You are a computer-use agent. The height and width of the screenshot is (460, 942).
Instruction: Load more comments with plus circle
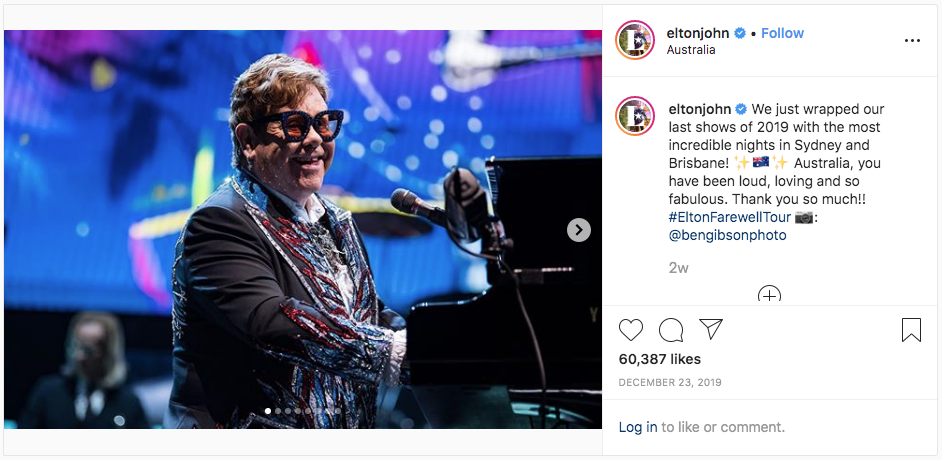[769, 294]
